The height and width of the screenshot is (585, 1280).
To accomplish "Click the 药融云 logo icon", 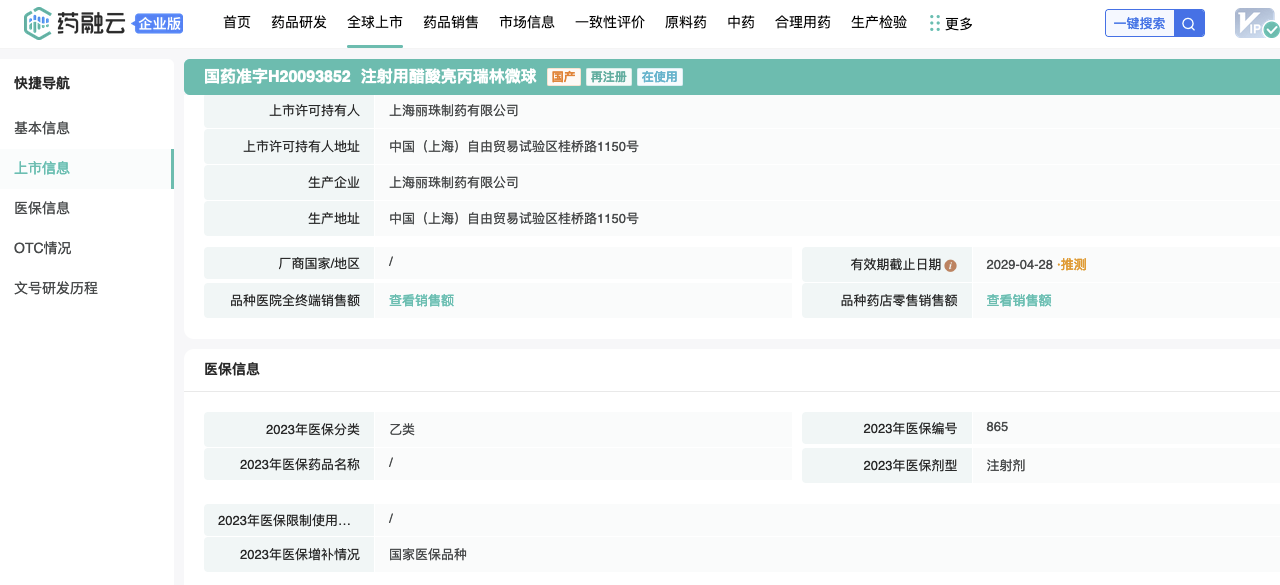I will click(x=37, y=23).
